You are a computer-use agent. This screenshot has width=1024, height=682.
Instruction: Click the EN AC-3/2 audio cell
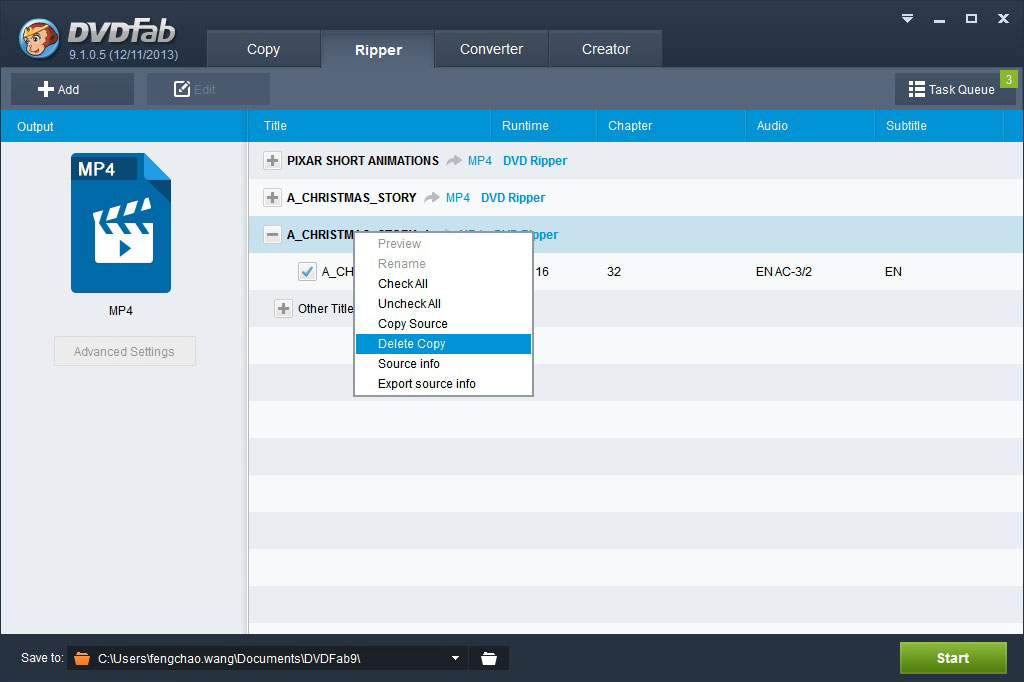(784, 272)
